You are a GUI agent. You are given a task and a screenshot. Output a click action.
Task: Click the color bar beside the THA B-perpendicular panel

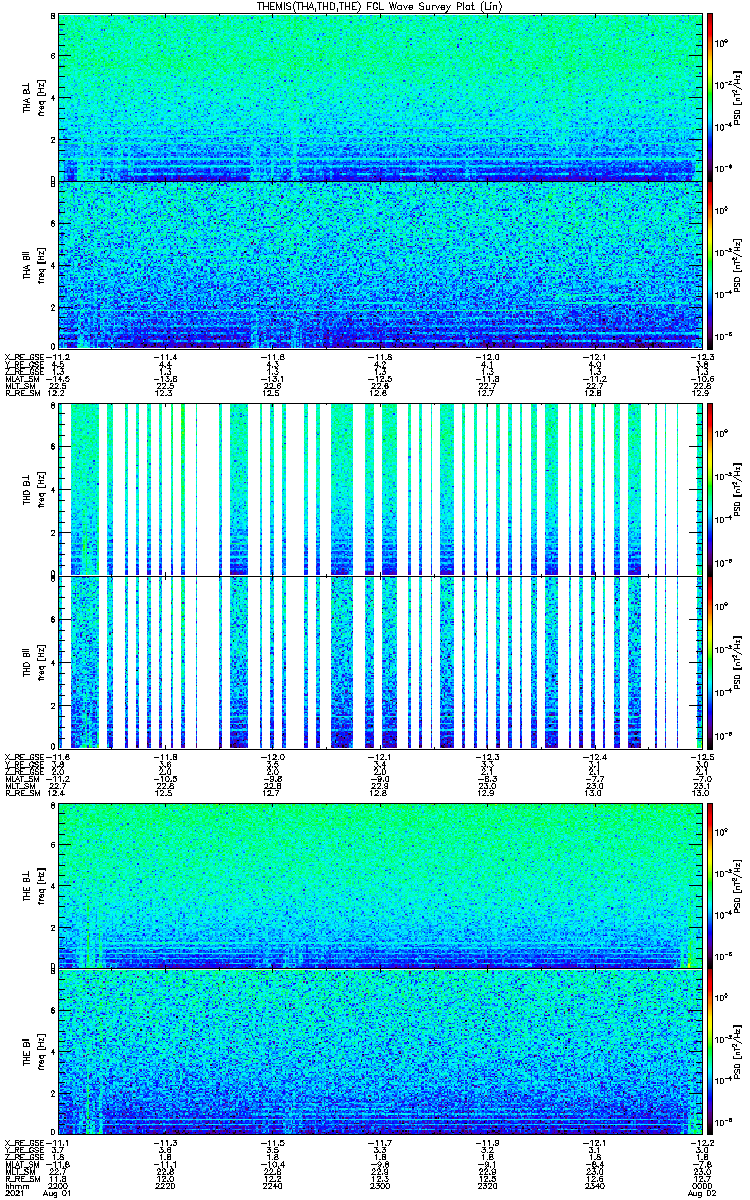[710, 98]
